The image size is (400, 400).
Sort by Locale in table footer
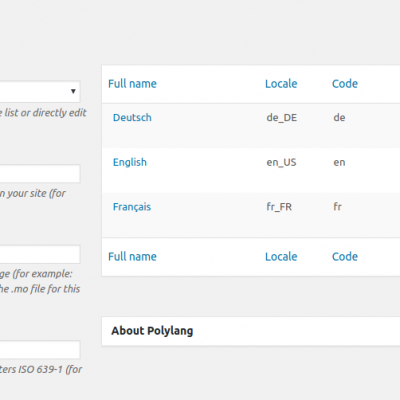click(x=281, y=257)
